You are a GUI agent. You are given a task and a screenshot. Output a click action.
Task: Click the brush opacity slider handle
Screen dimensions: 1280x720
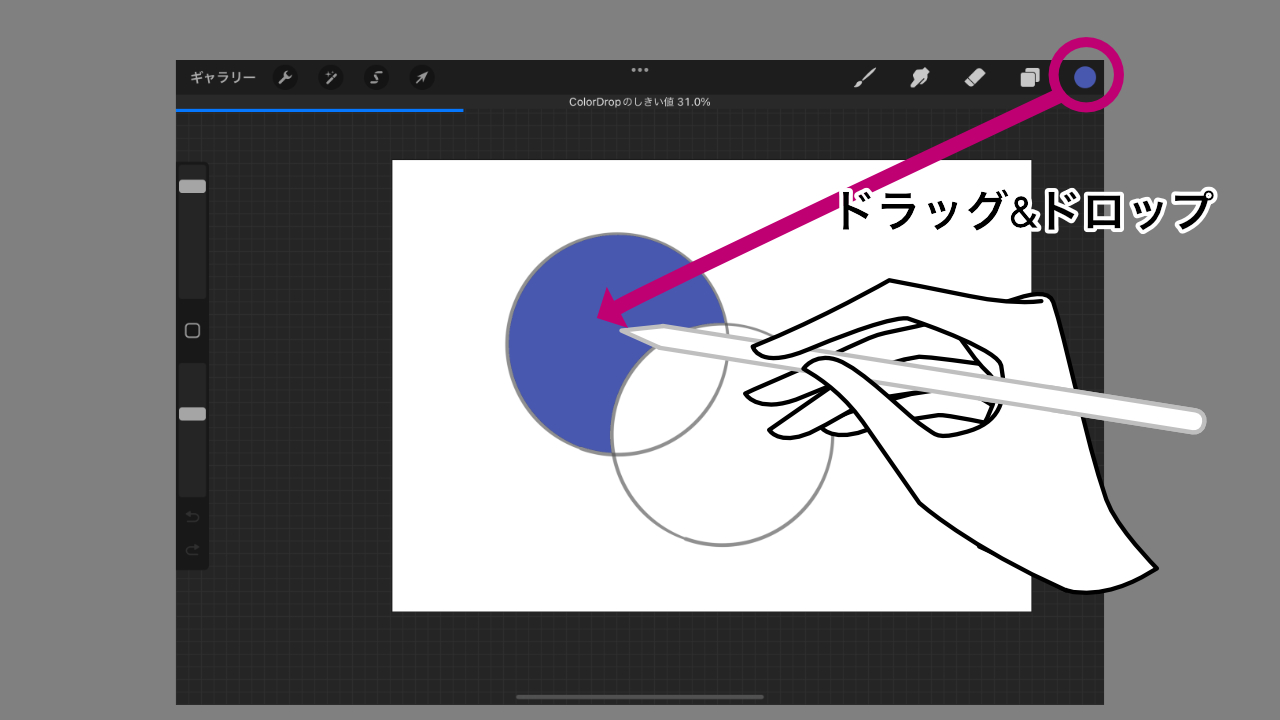click(192, 414)
